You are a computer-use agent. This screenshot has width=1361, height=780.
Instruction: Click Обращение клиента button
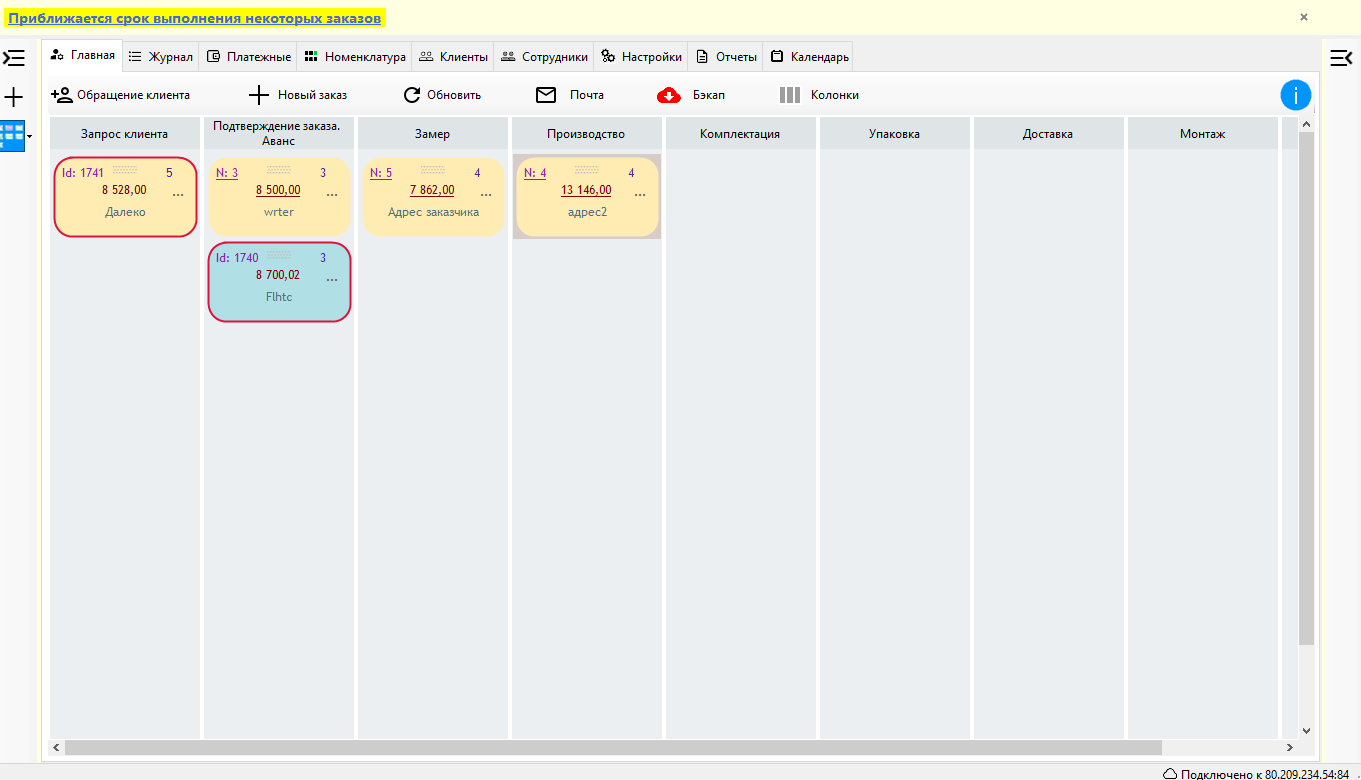[120, 95]
